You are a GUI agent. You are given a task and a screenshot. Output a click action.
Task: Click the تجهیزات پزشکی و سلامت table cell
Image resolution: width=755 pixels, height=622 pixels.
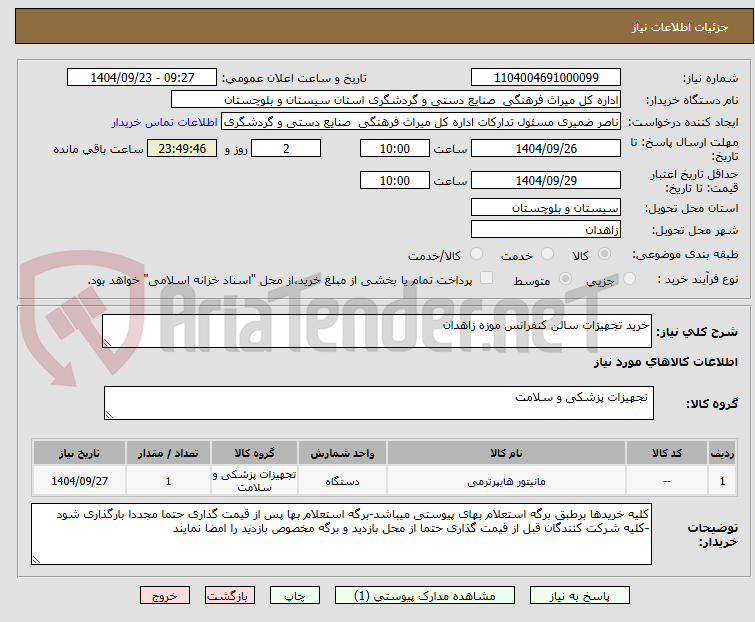[254, 480]
